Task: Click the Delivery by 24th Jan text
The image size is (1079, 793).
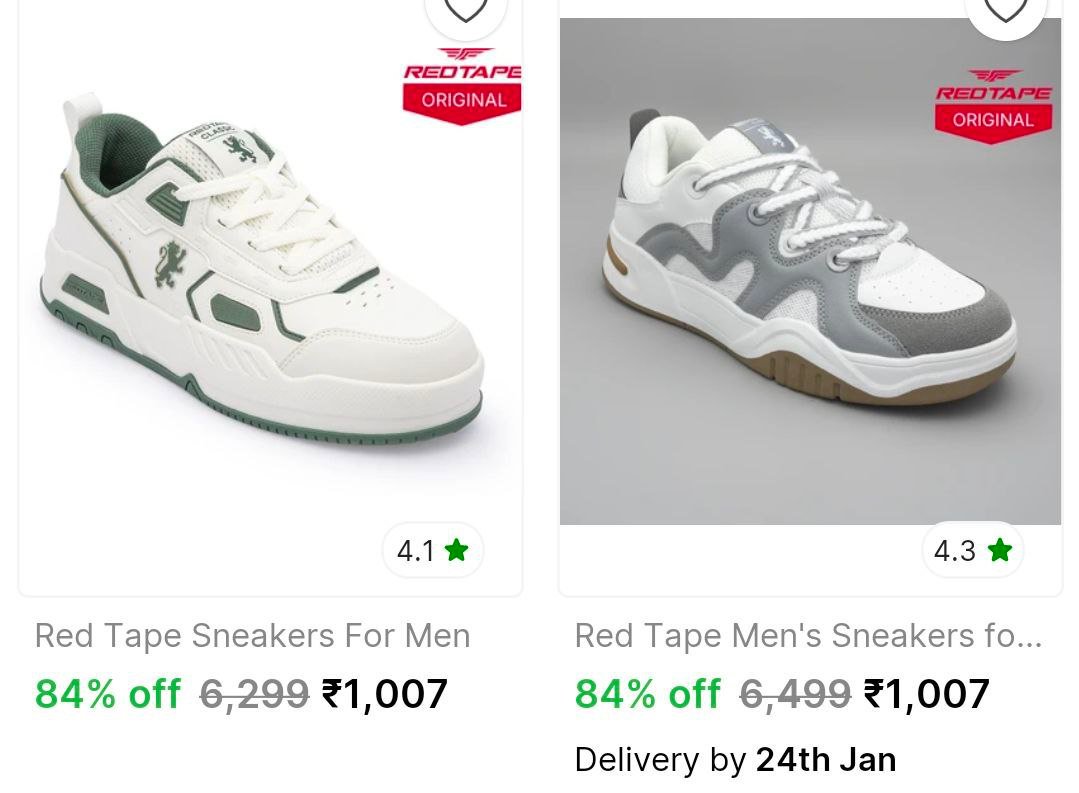Action: [735, 760]
